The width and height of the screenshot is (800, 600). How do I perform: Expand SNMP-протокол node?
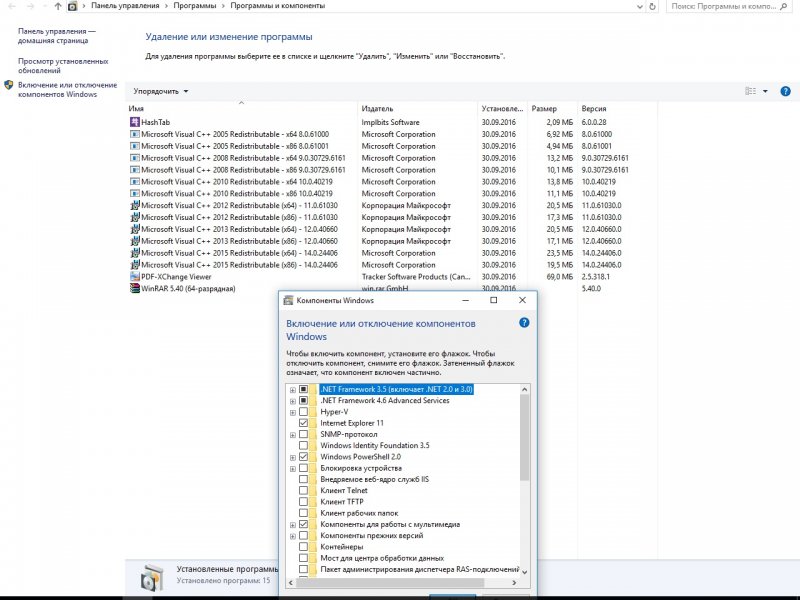[x=293, y=435]
